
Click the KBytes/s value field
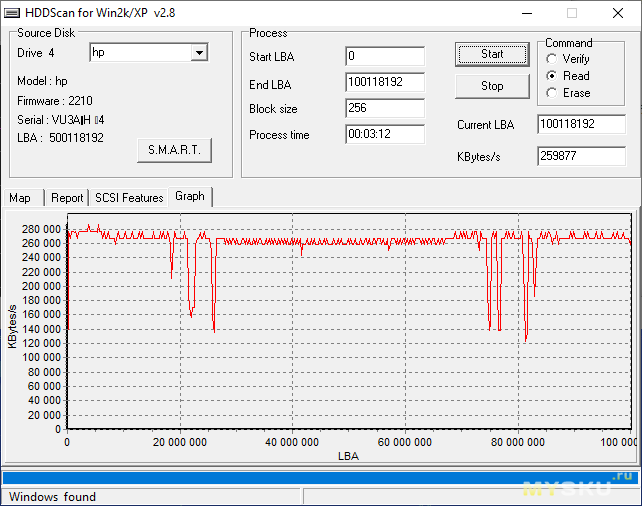pos(580,157)
